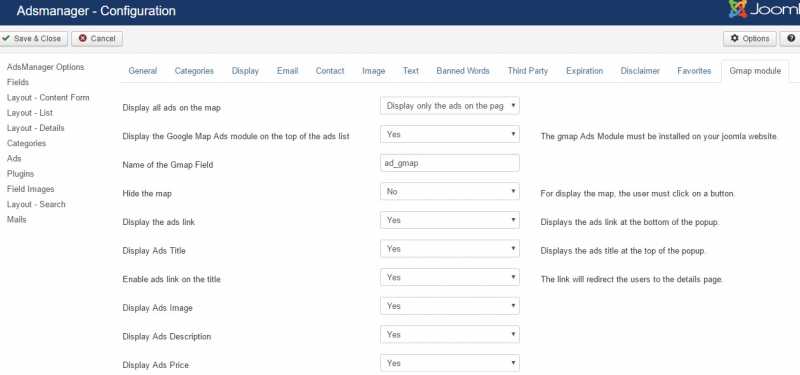Click the 'Display Ads Title' label
Screen dimensions: 800x375
click(x=154, y=251)
